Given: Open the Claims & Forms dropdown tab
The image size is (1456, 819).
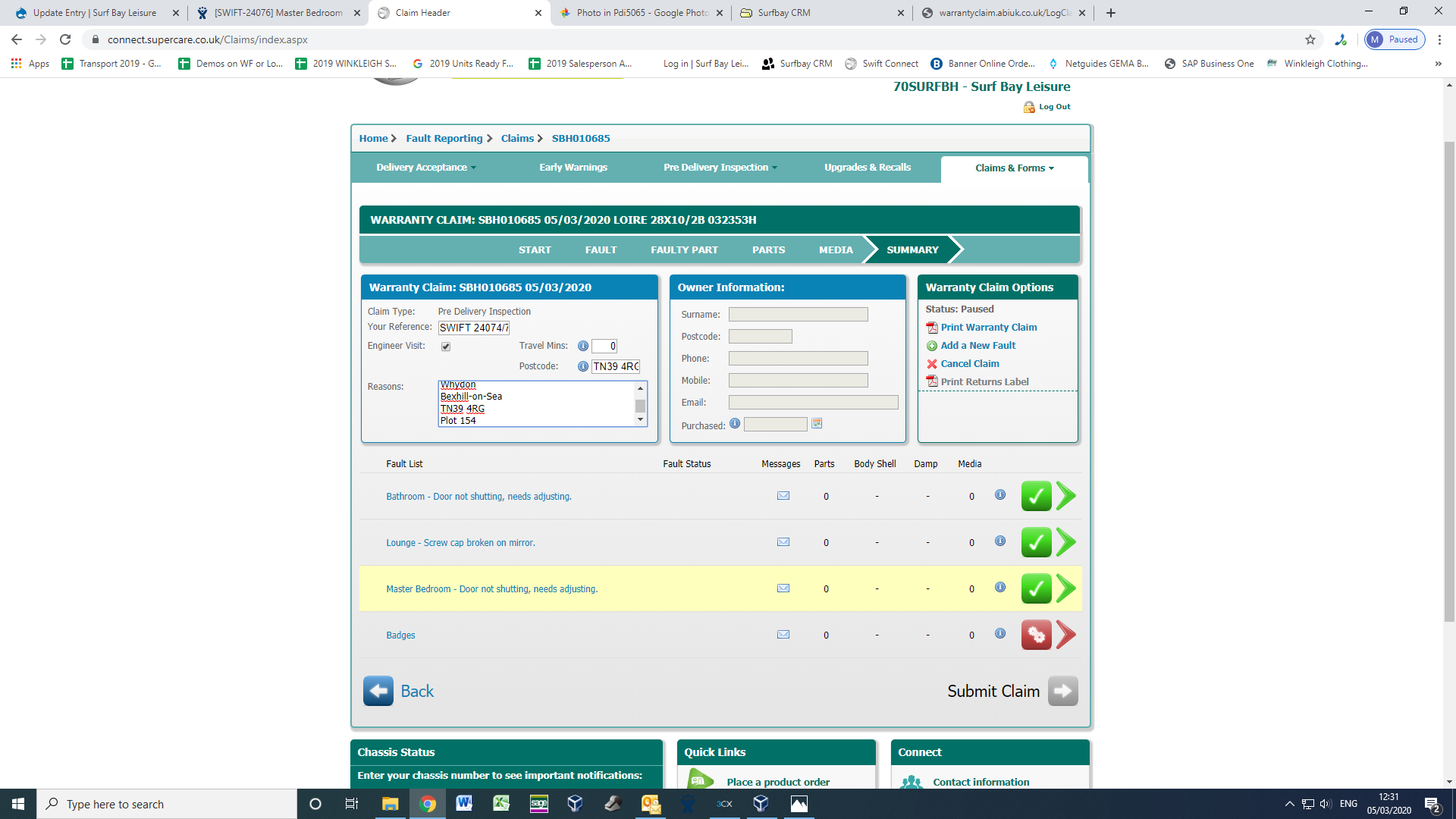Looking at the screenshot, I should [1014, 168].
